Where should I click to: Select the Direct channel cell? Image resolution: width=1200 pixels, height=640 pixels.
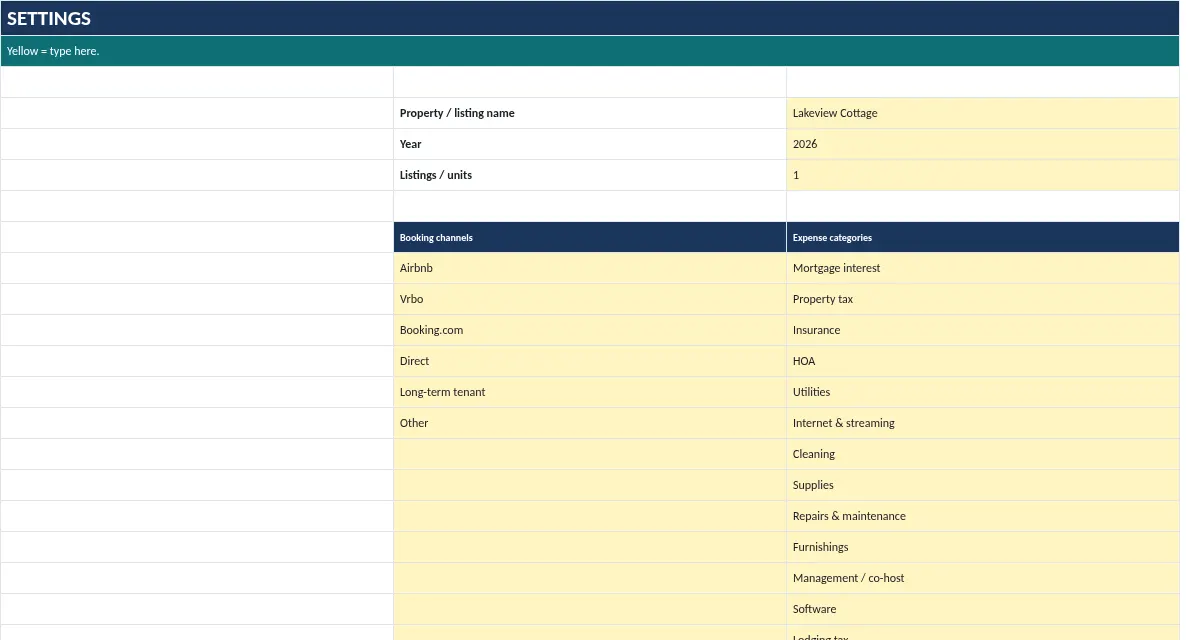click(590, 361)
